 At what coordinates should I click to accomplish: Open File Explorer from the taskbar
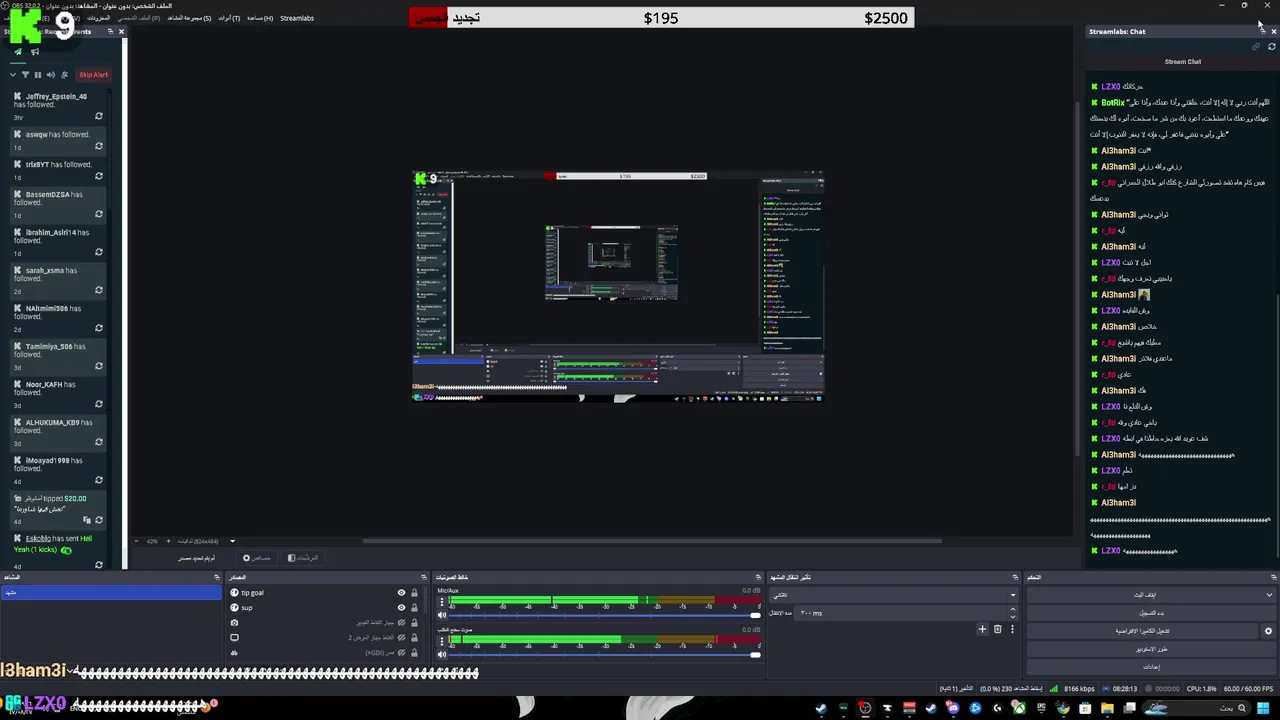1107,708
